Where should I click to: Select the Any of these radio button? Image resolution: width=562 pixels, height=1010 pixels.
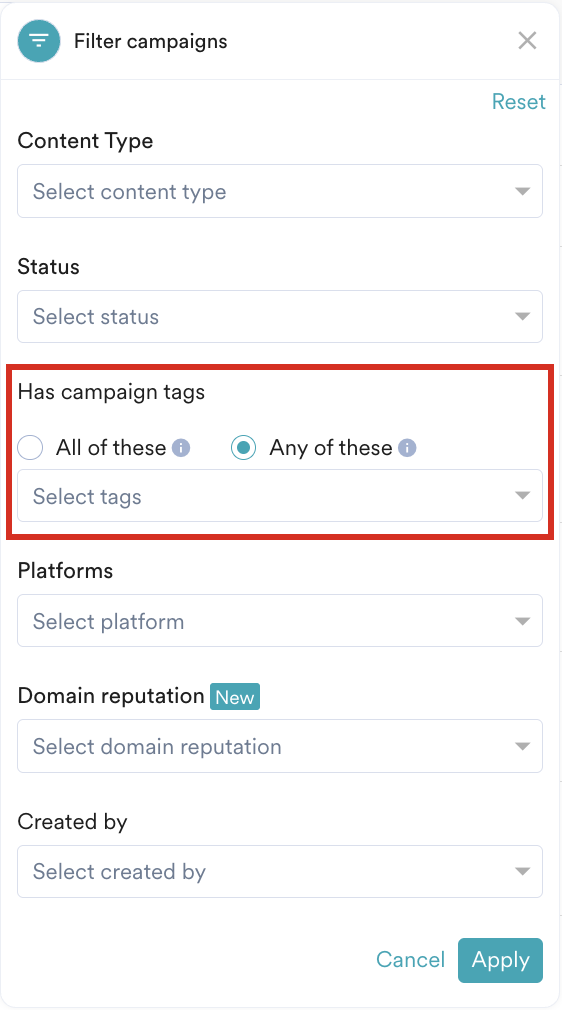click(244, 448)
